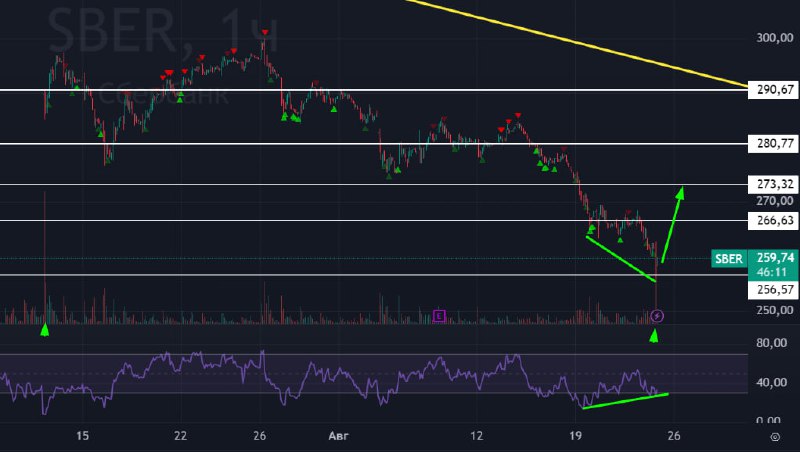Select the 266,63 horizontal level label

pyautogui.click(x=773, y=220)
